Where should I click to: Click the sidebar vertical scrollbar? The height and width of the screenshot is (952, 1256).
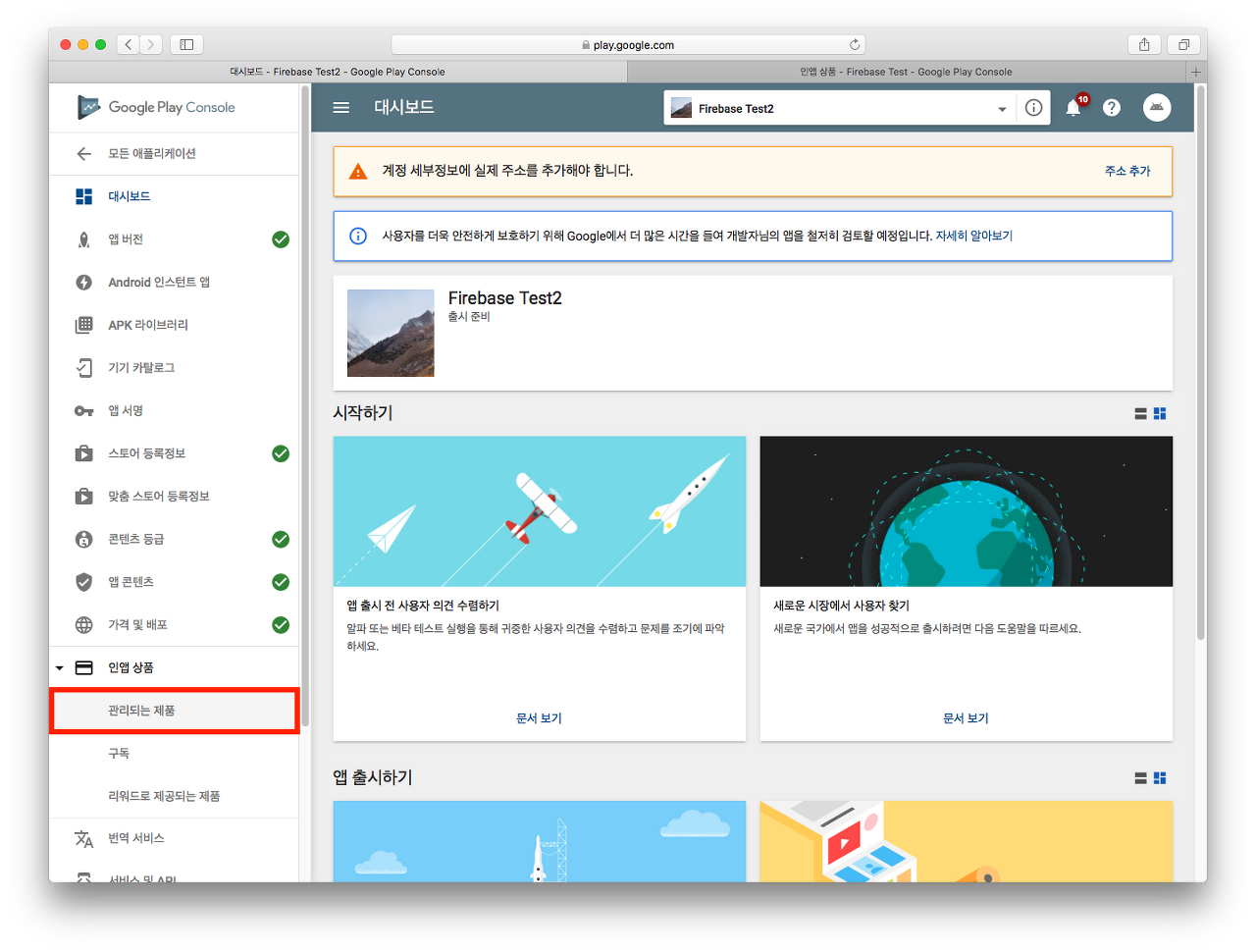[x=305, y=406]
